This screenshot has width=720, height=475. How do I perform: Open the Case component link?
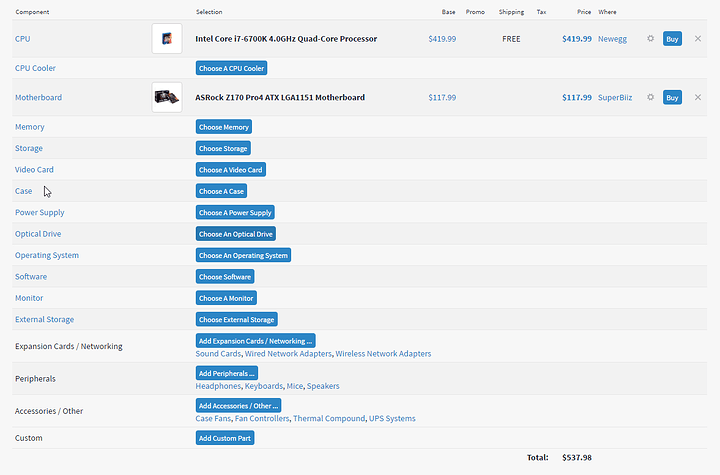click(x=23, y=191)
